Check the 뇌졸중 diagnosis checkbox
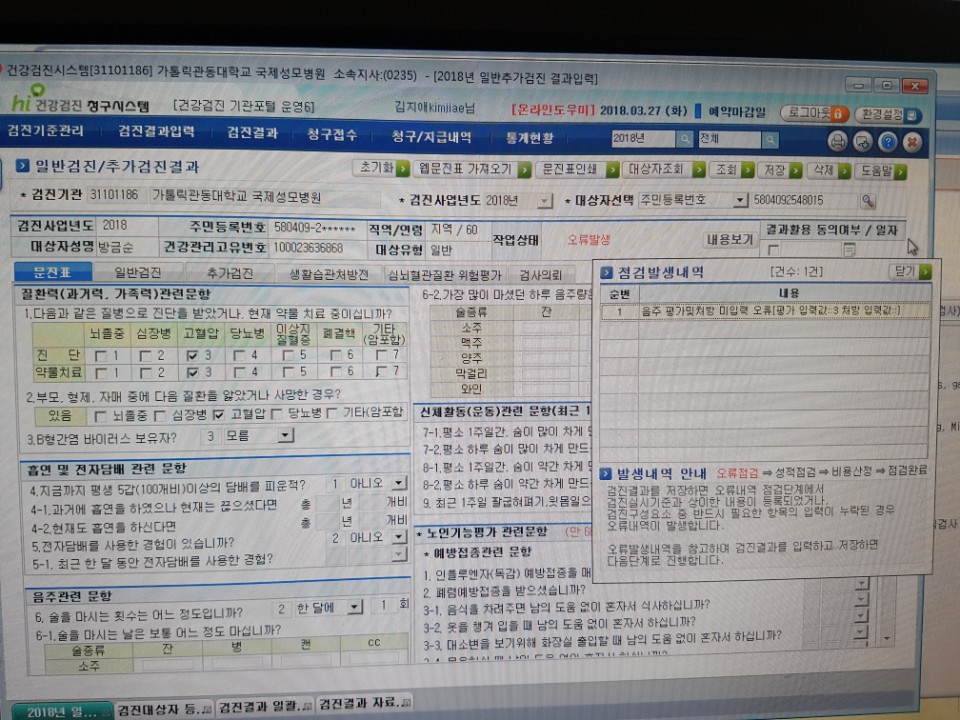 (x=102, y=356)
